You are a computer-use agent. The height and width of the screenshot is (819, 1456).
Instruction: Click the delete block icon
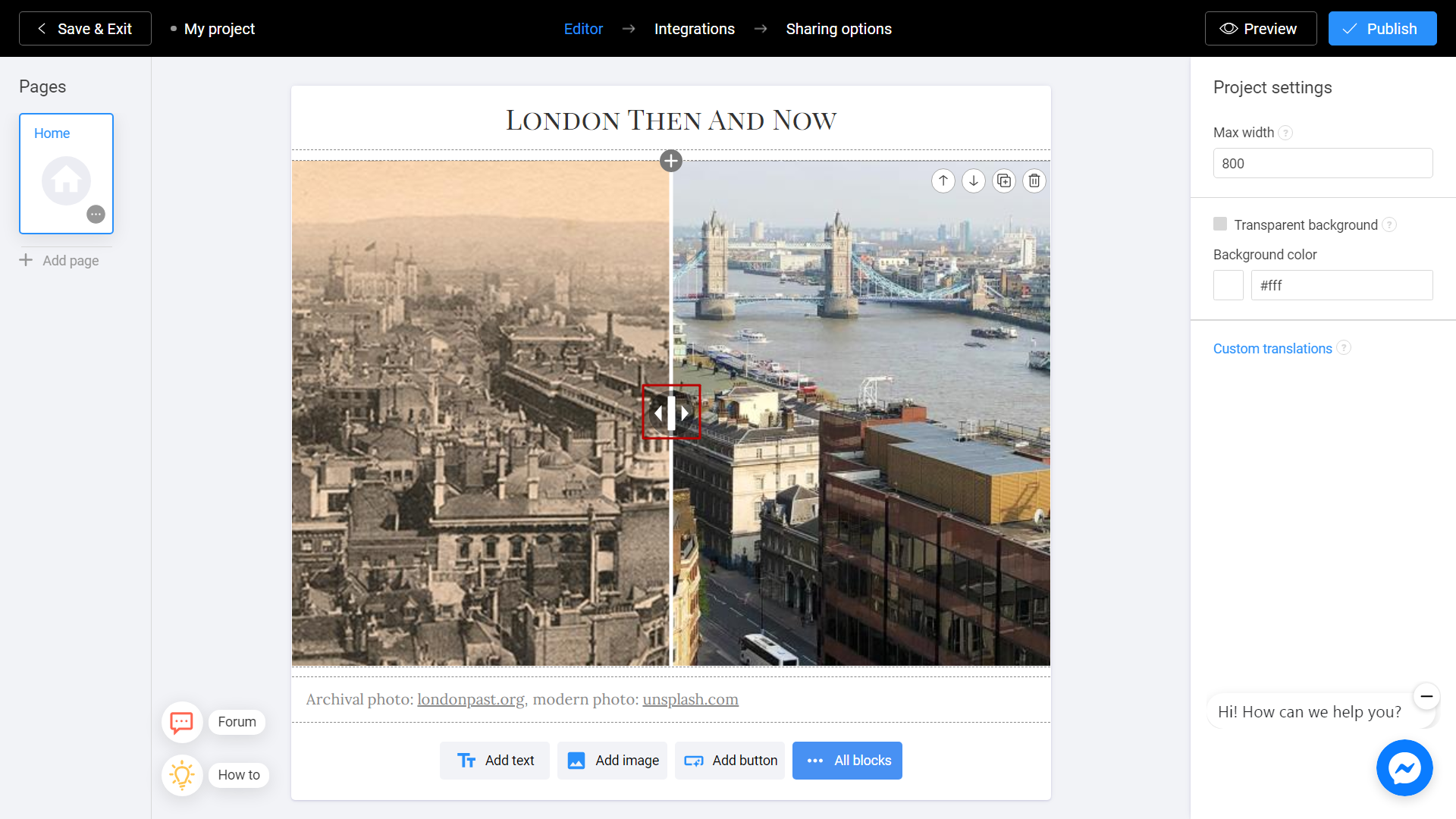1034,180
